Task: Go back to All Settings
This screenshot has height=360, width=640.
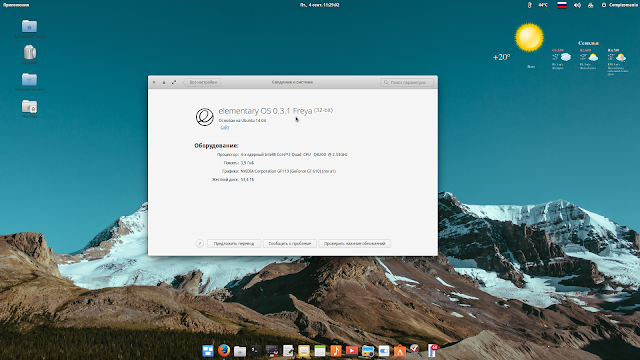Action: point(202,82)
